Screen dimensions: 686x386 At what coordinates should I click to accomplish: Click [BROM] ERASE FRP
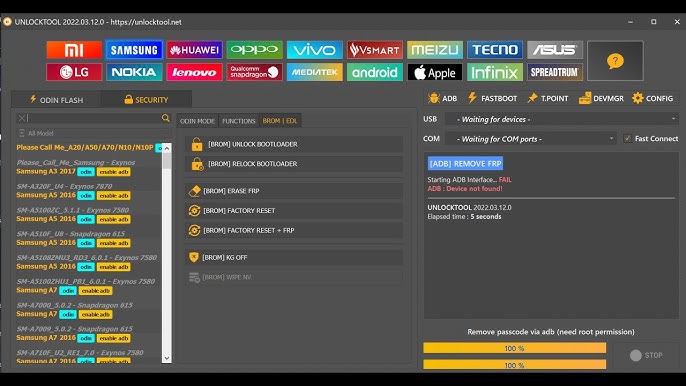click(294, 191)
